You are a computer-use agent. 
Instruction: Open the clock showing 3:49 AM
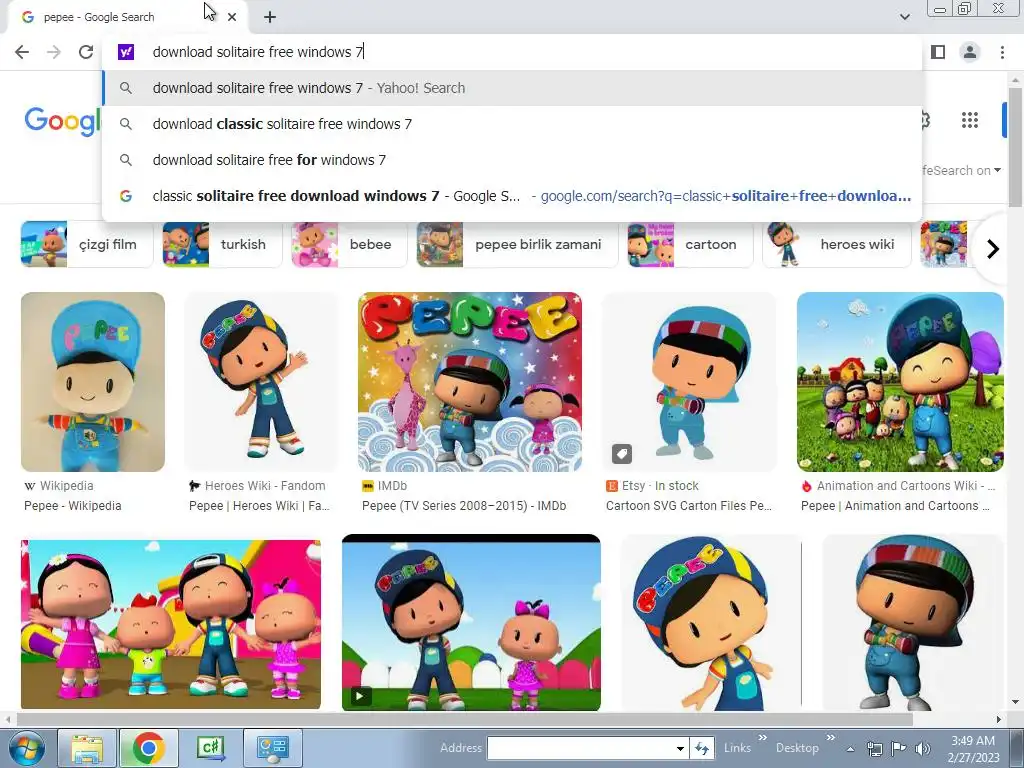973,749
